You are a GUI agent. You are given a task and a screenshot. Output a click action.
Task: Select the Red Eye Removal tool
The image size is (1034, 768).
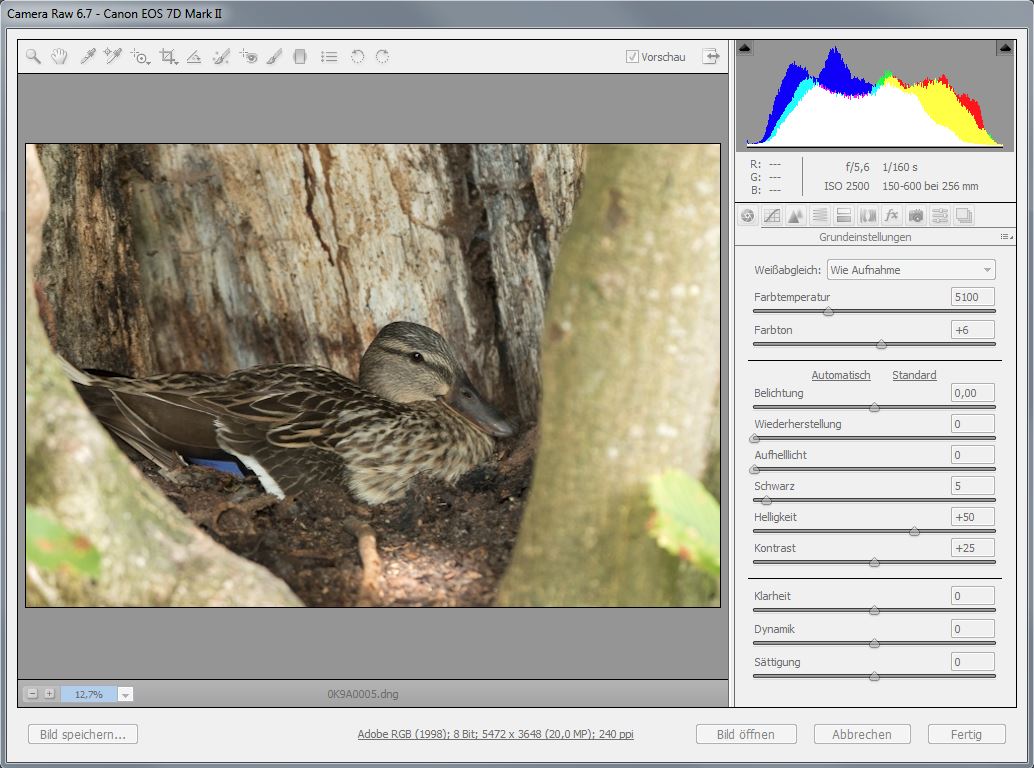pos(248,57)
